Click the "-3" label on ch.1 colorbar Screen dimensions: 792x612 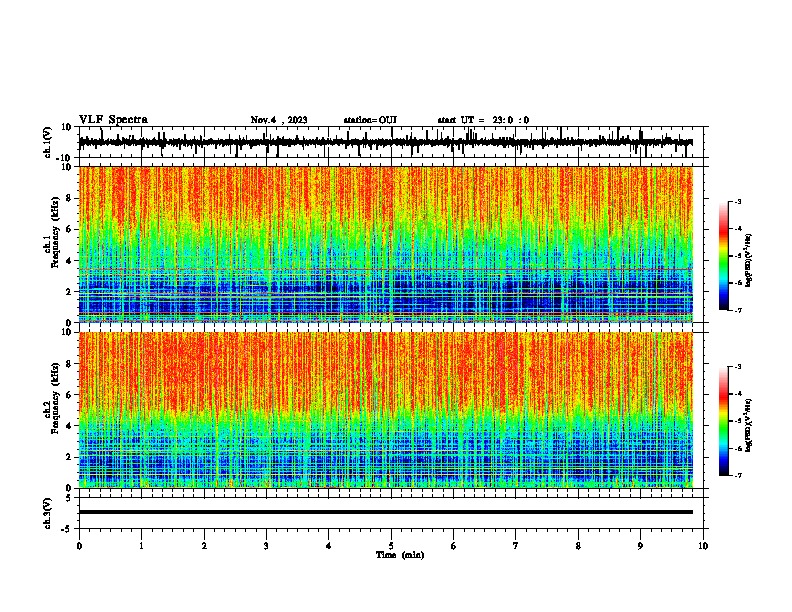point(738,202)
